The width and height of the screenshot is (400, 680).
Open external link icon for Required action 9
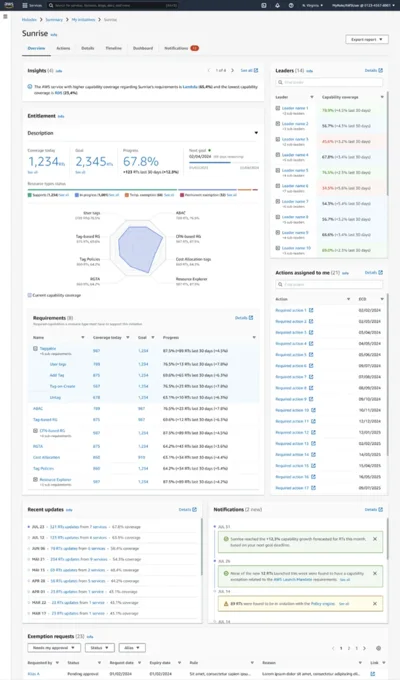tap(311, 399)
